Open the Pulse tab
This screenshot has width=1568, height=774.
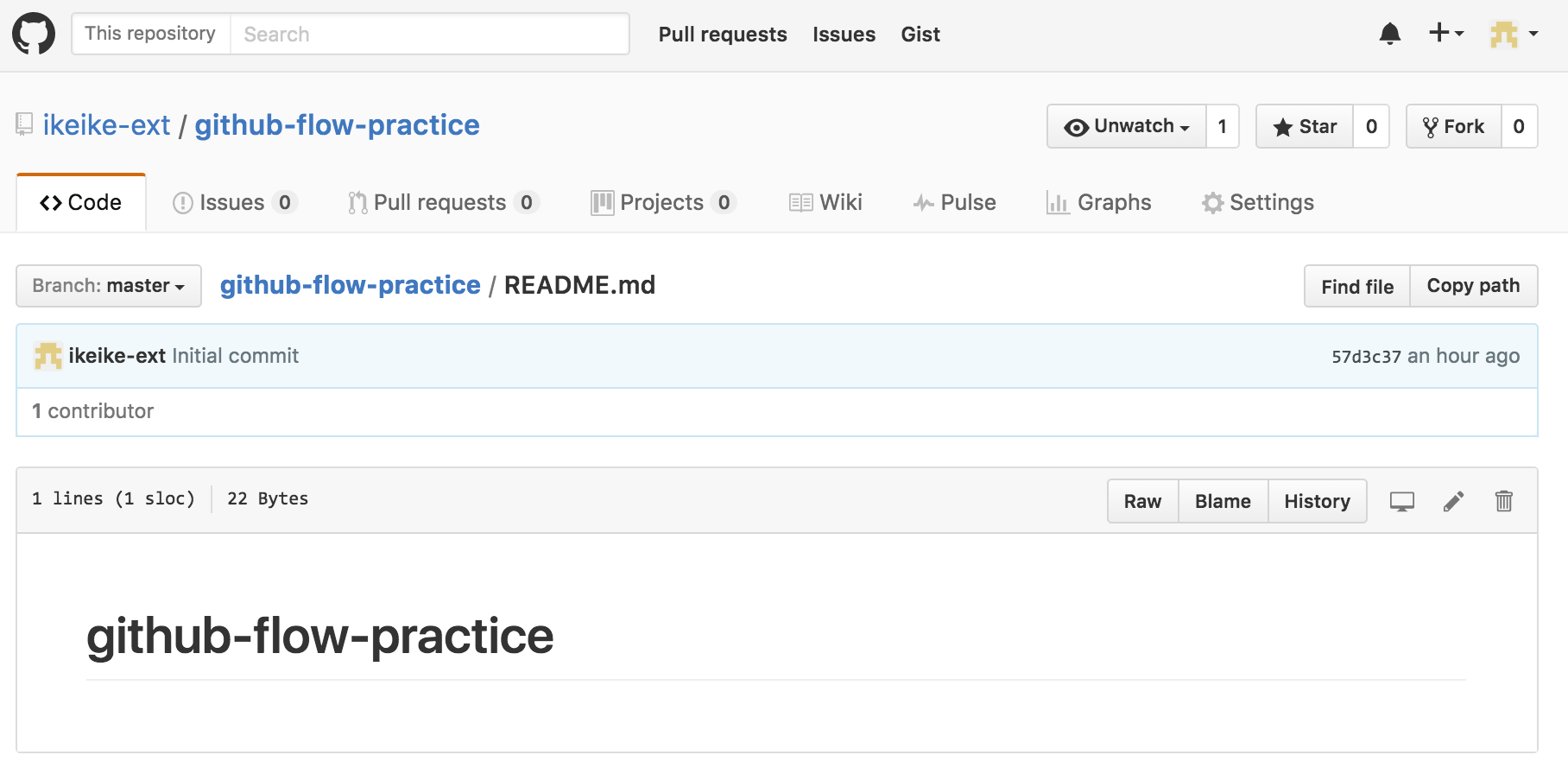point(954,202)
